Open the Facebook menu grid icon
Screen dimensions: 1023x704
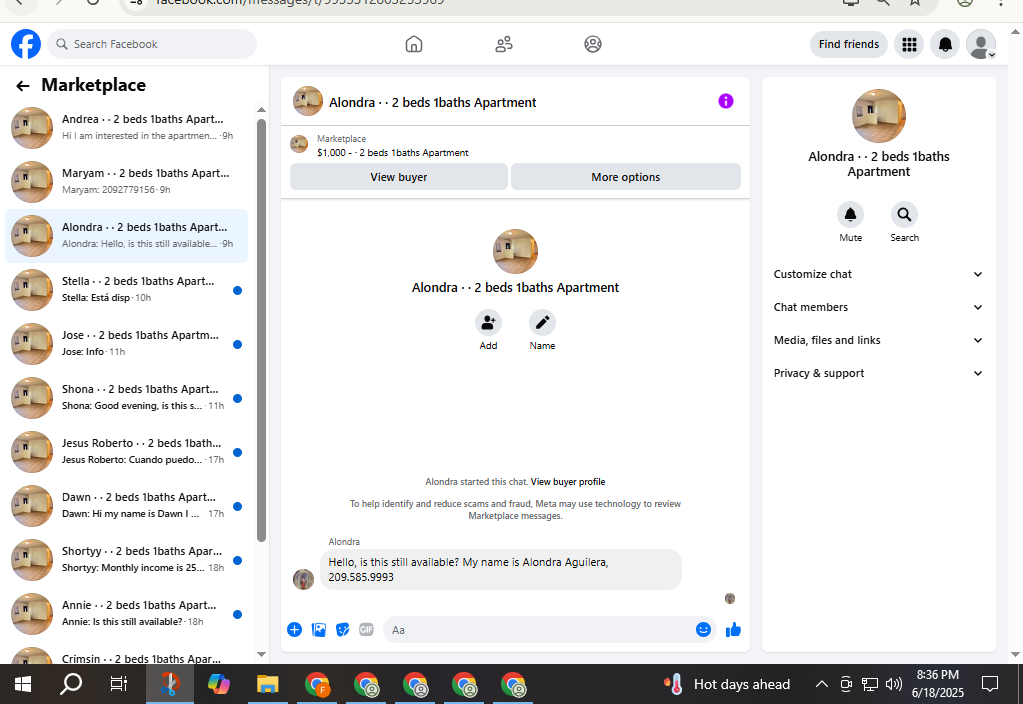coord(909,44)
